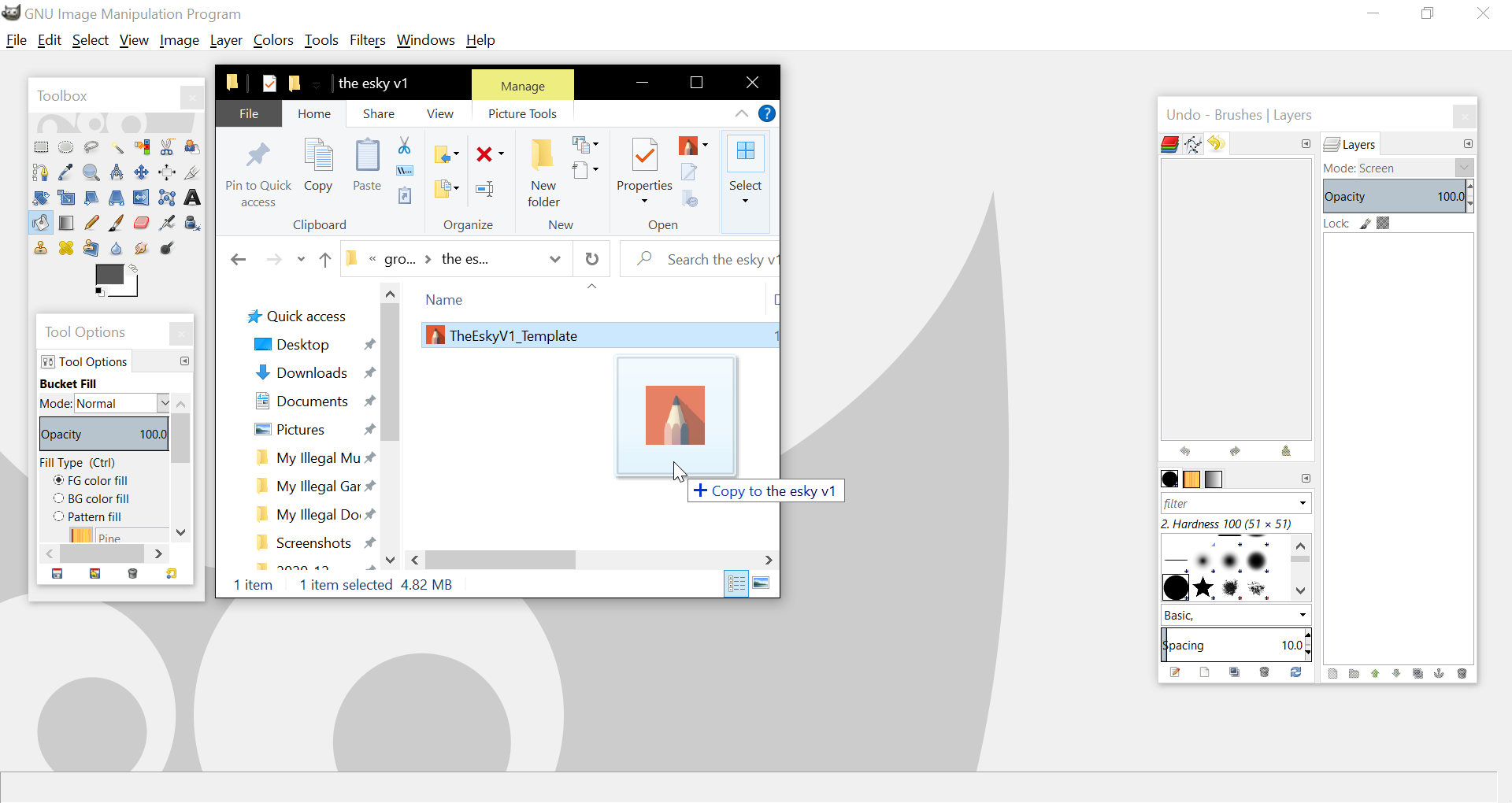This screenshot has height=803, width=1512.
Task: Click the New folder button
Action: [x=543, y=173]
